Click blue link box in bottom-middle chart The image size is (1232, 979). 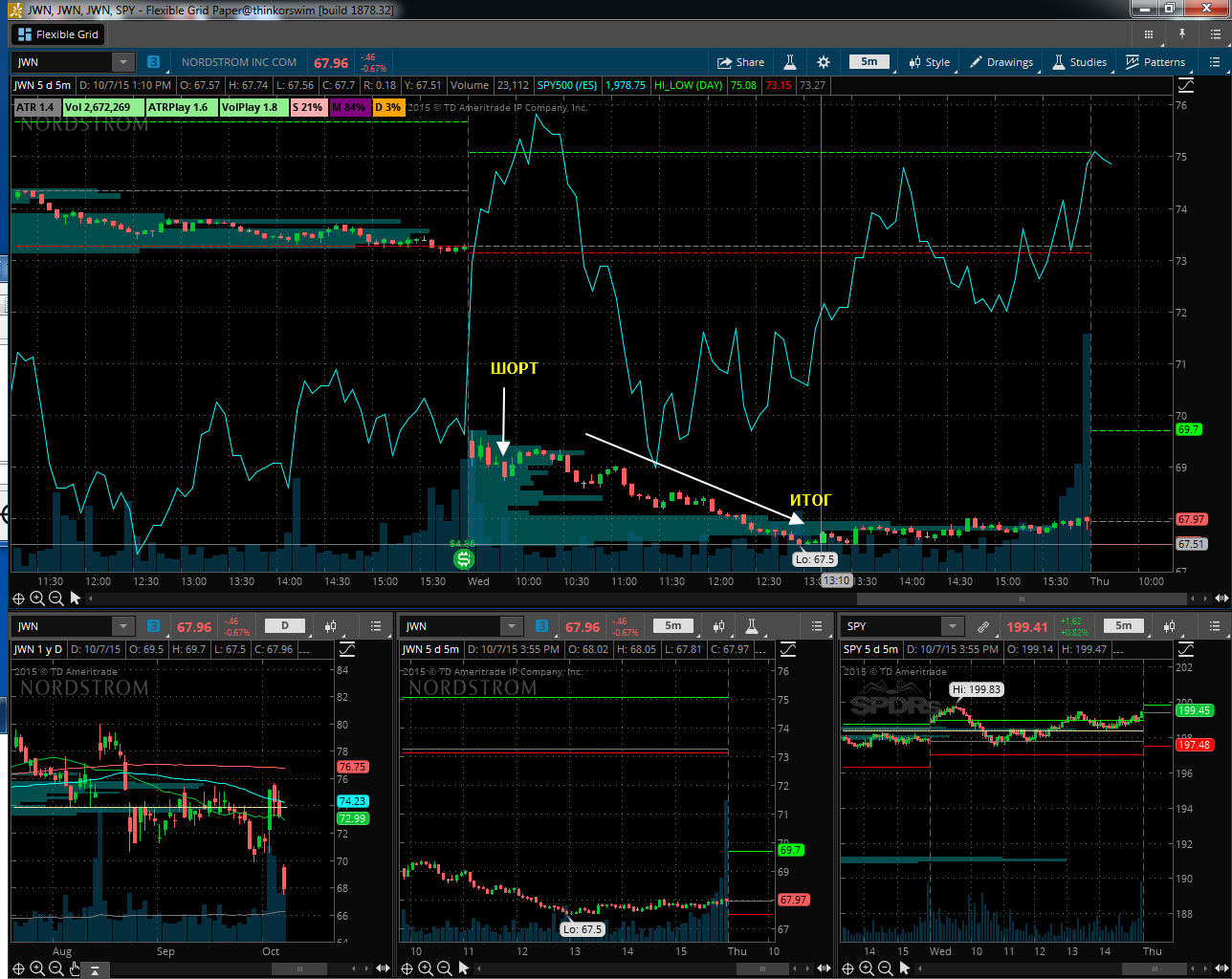[542, 626]
